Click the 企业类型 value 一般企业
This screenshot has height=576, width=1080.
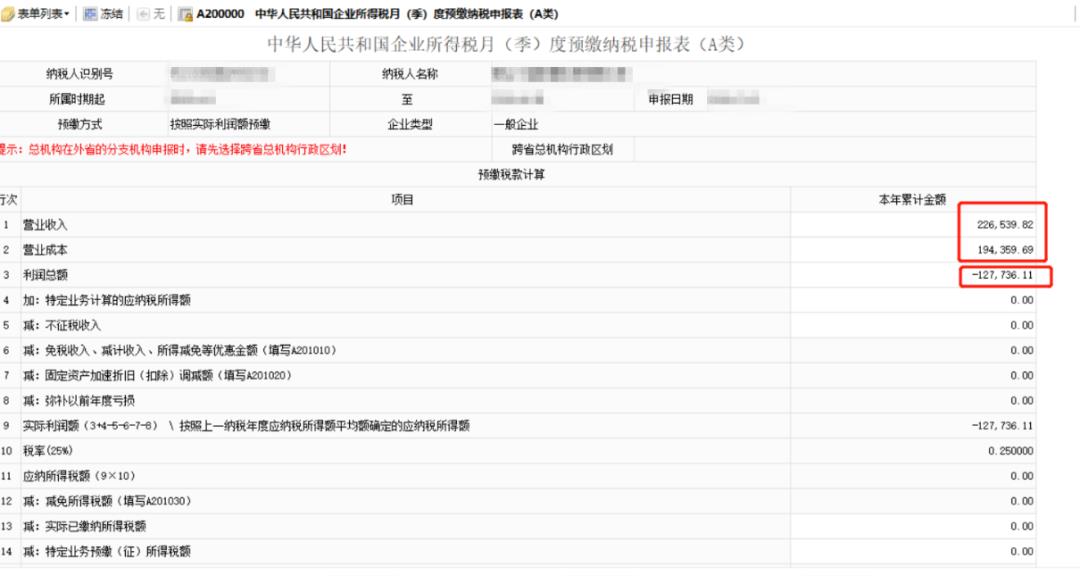[516, 125]
